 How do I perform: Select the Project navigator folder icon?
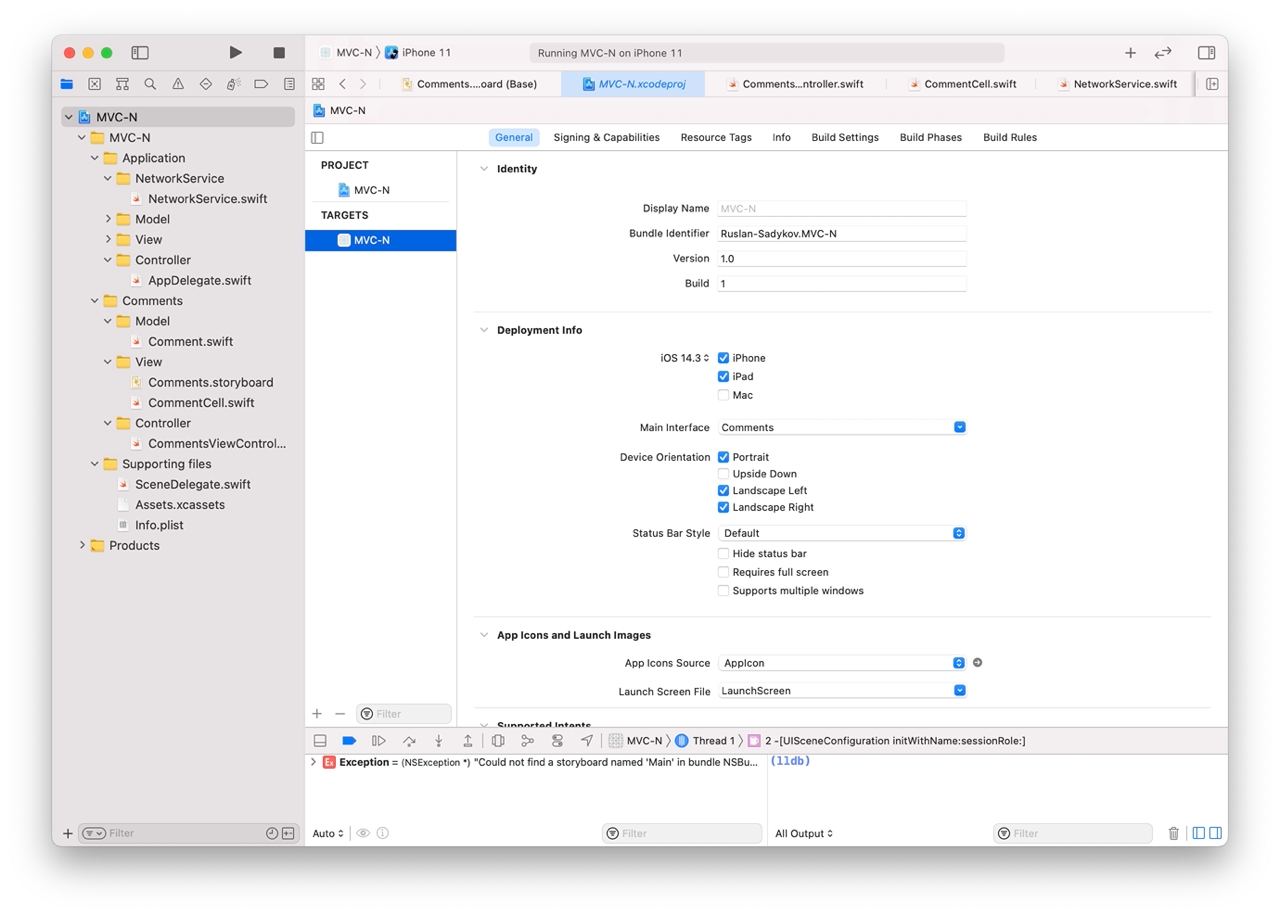(66, 84)
